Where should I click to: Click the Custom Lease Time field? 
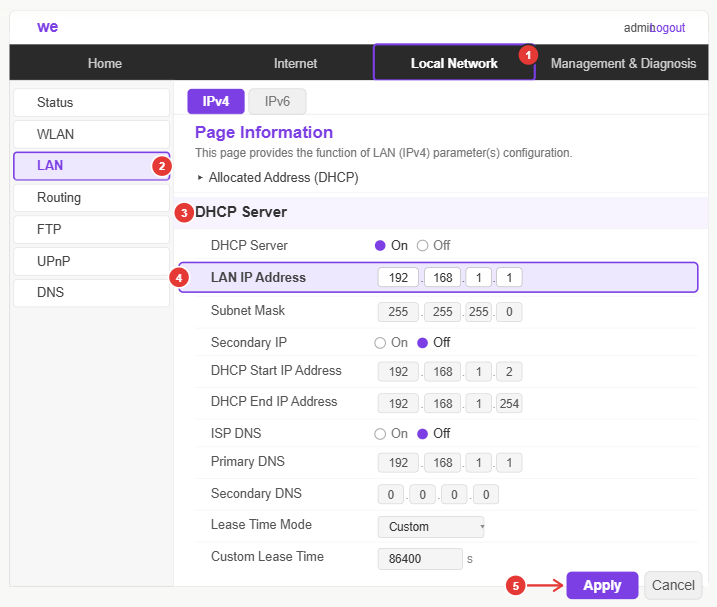[420, 559]
